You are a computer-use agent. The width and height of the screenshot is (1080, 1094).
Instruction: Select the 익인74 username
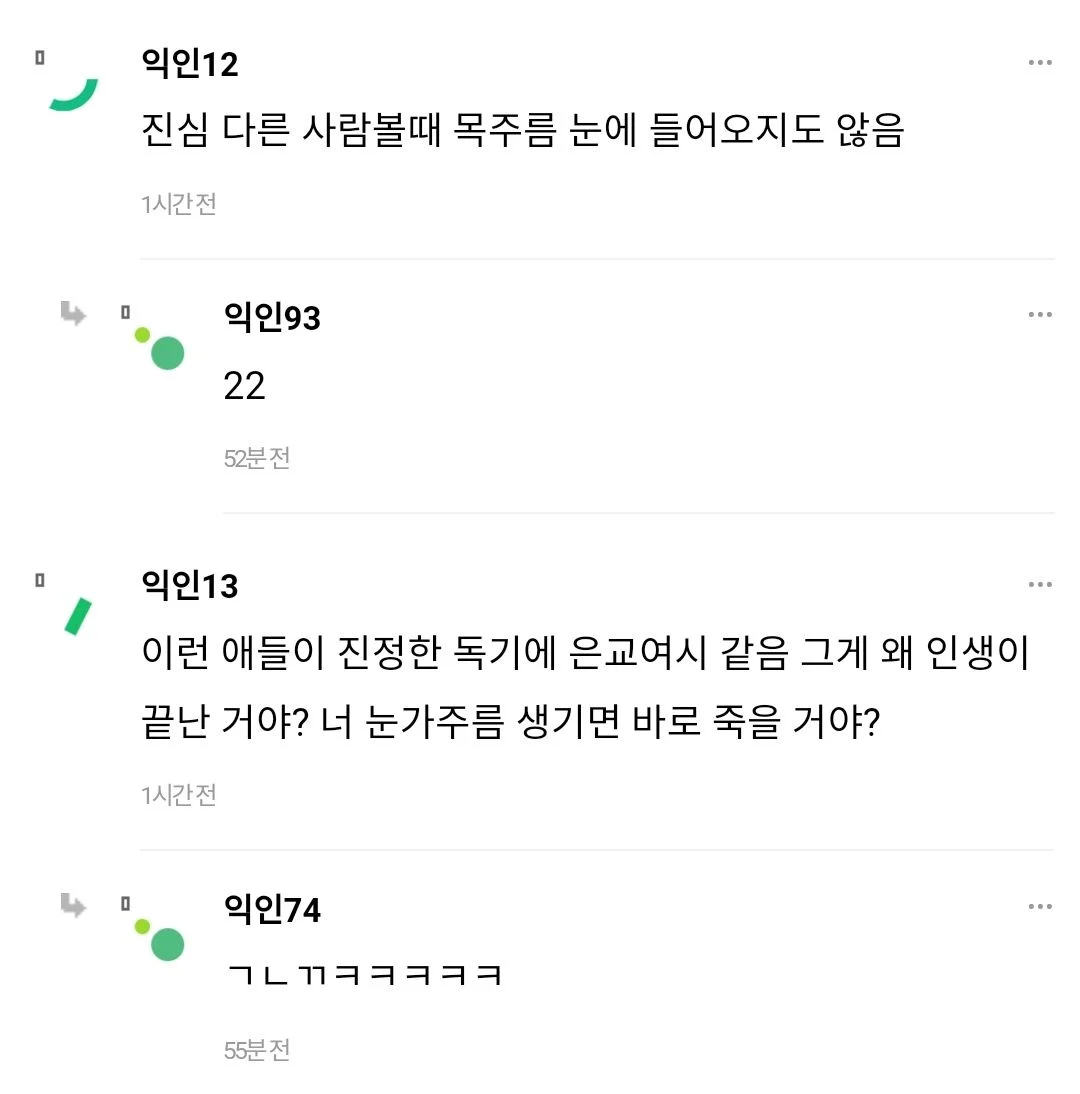(273, 910)
